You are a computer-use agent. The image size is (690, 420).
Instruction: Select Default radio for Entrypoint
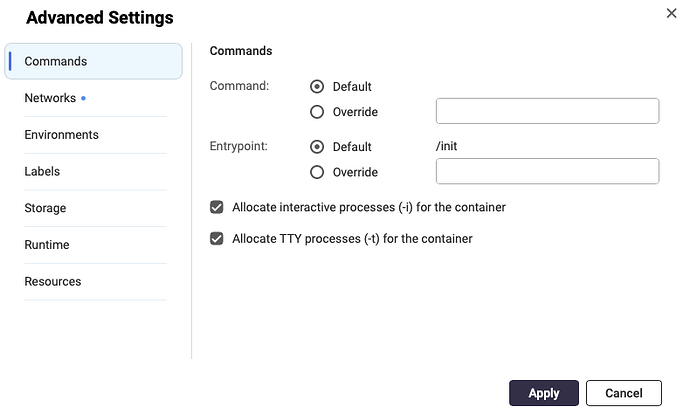(x=317, y=147)
